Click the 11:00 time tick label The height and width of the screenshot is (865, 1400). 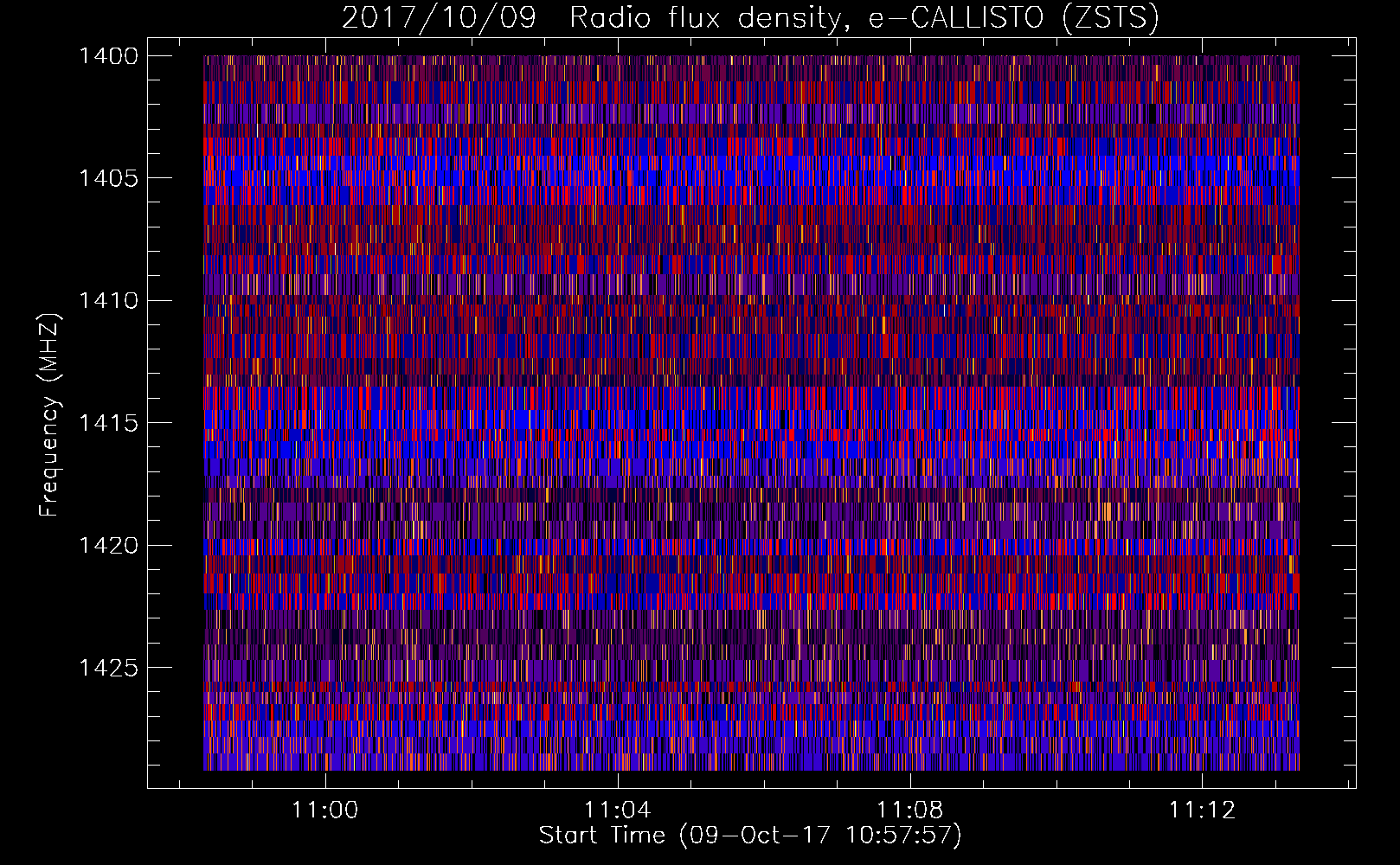pos(325,811)
